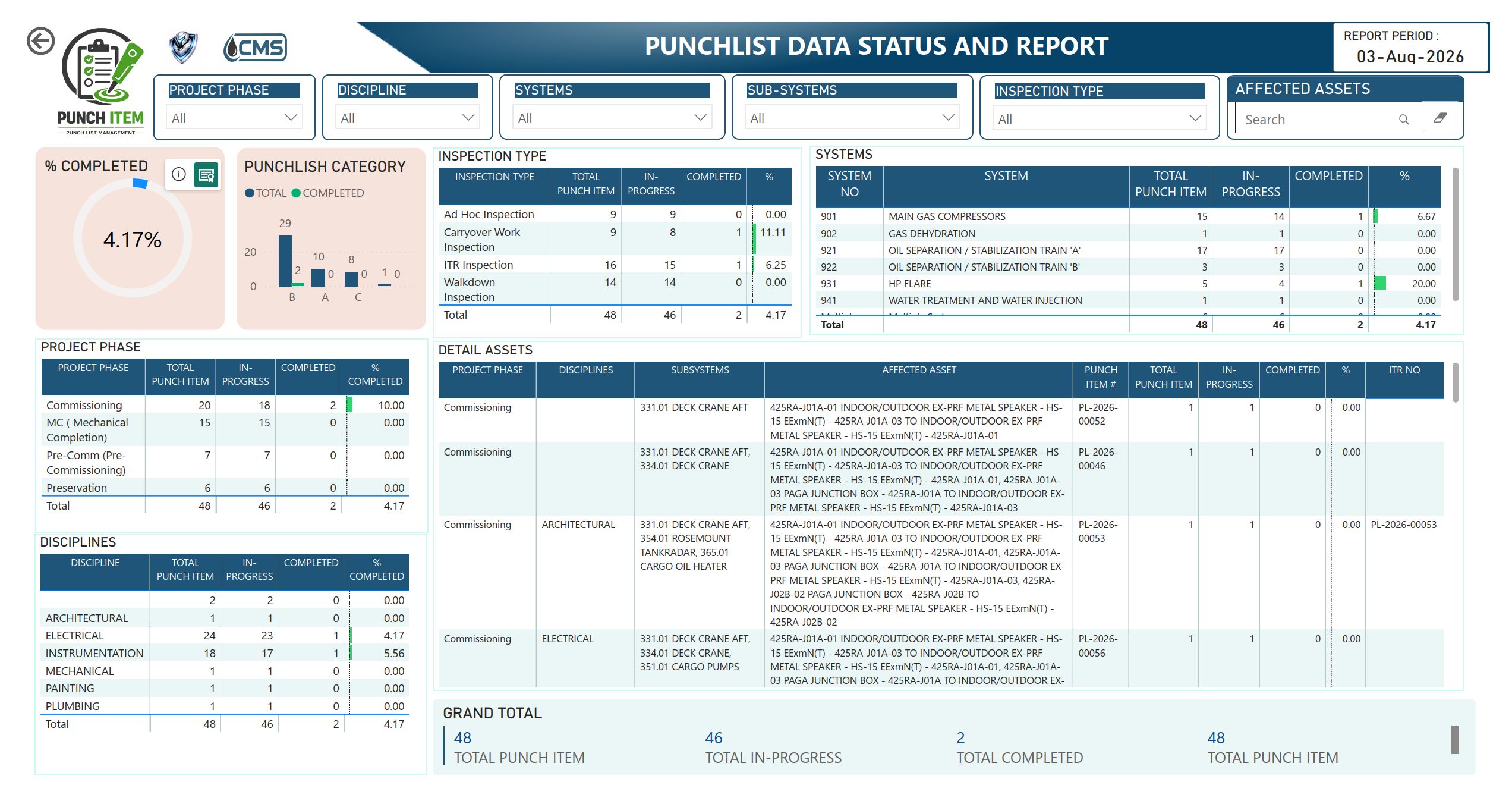
Task: Open the info icon on % Completed card
Action: point(179,174)
